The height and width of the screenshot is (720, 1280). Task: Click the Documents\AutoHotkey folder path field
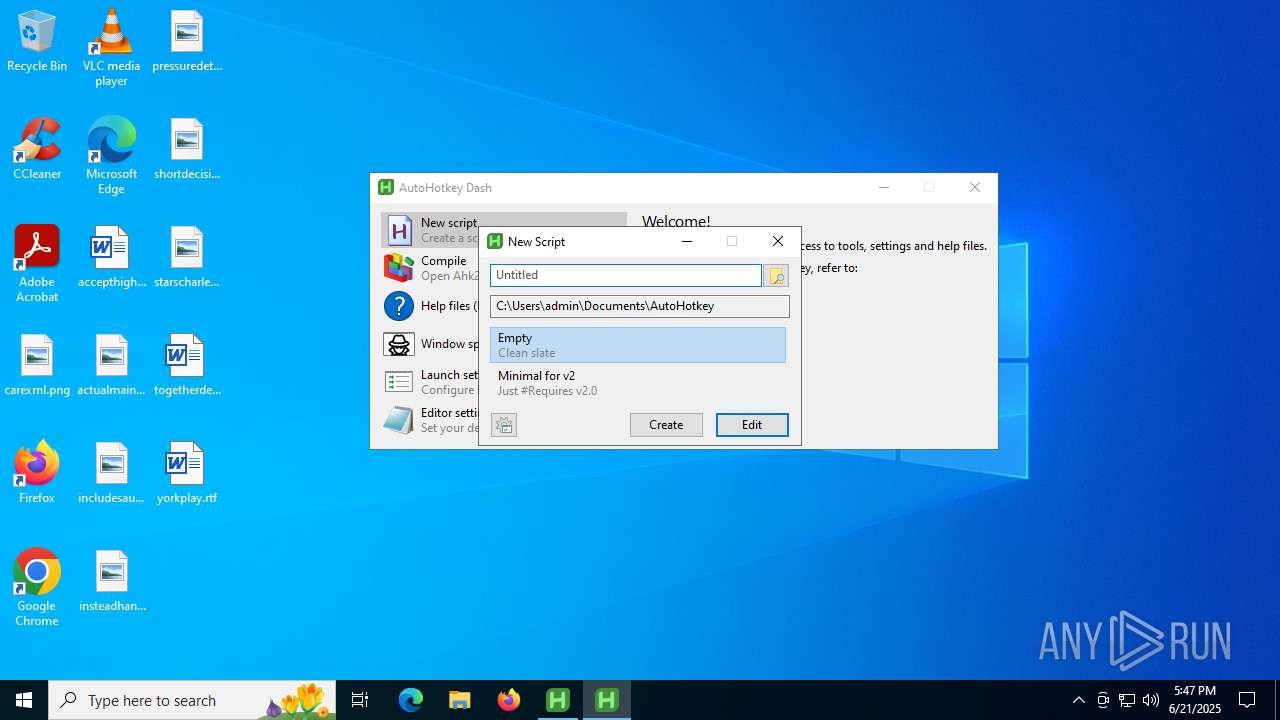tap(640, 306)
